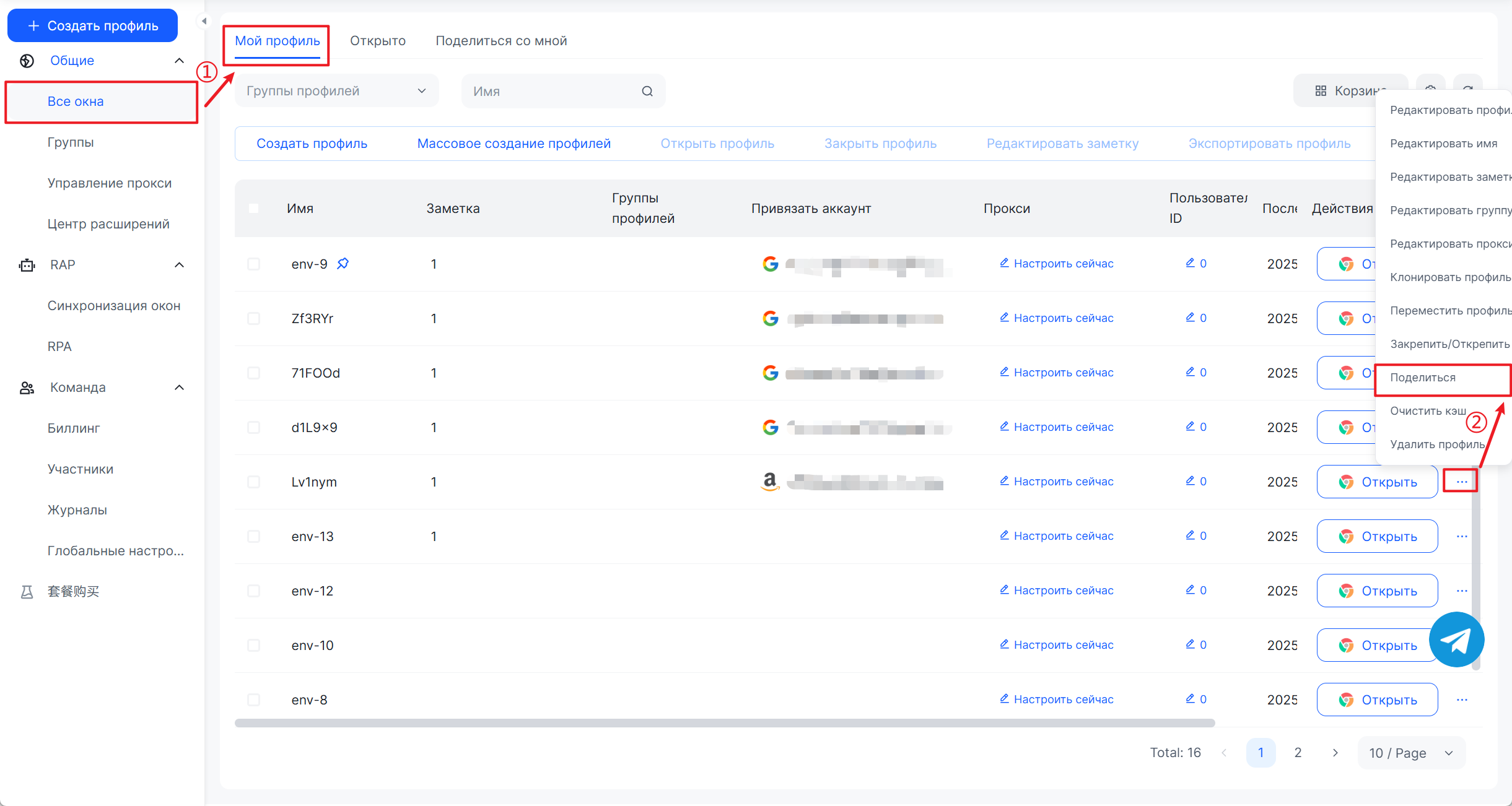This screenshot has height=806, width=1512.
Task: Click the search magnifier in the Имя field
Action: point(647,91)
